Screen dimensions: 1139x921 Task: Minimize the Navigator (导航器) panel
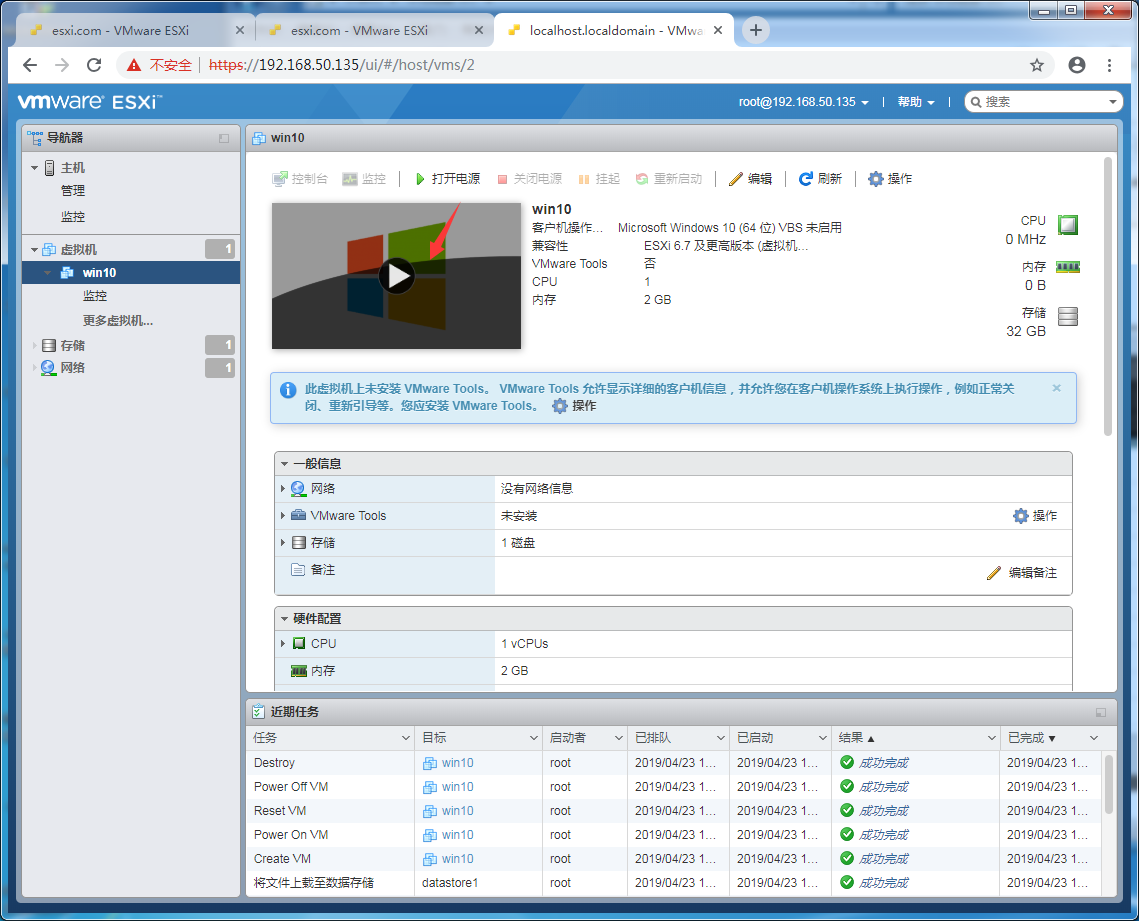[224, 138]
